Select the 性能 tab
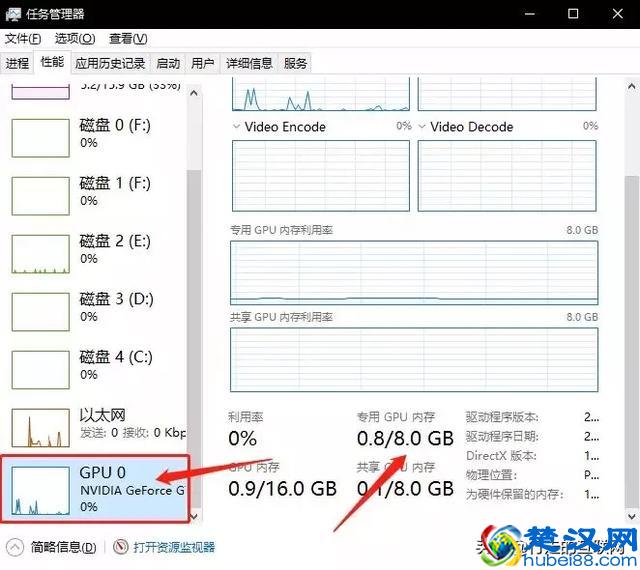Image resolution: width=640 pixels, height=570 pixels. click(x=52, y=62)
